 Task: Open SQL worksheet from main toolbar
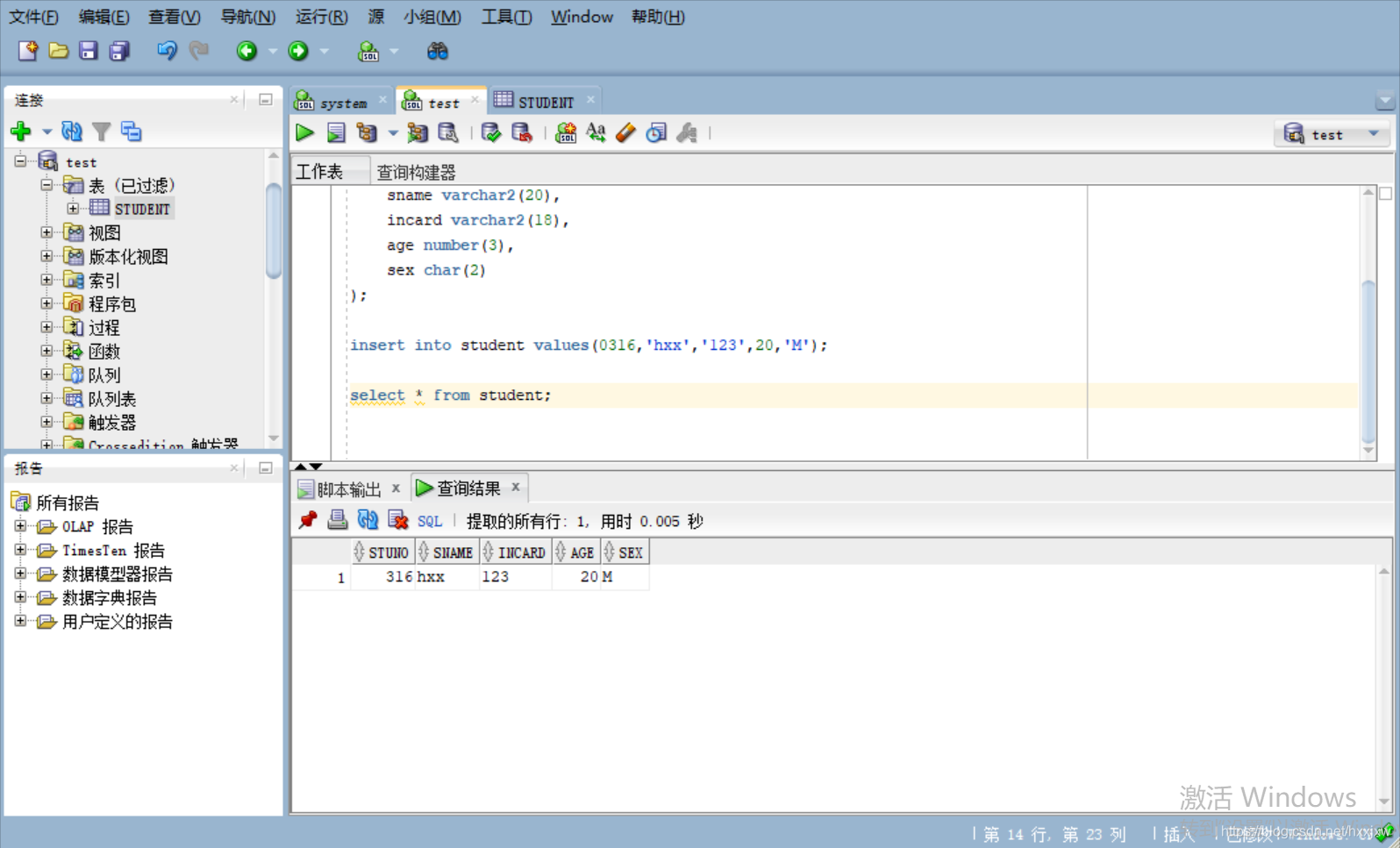tap(368, 52)
